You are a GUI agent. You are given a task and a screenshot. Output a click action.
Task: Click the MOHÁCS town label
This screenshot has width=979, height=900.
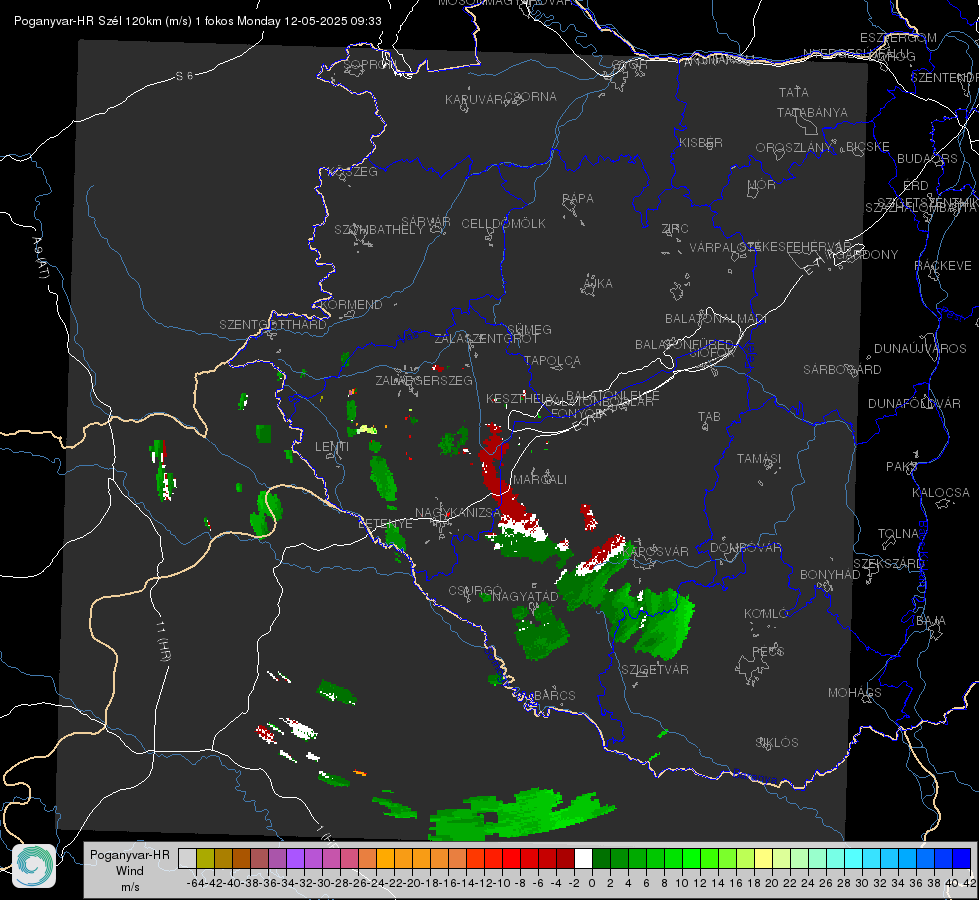pos(855,693)
